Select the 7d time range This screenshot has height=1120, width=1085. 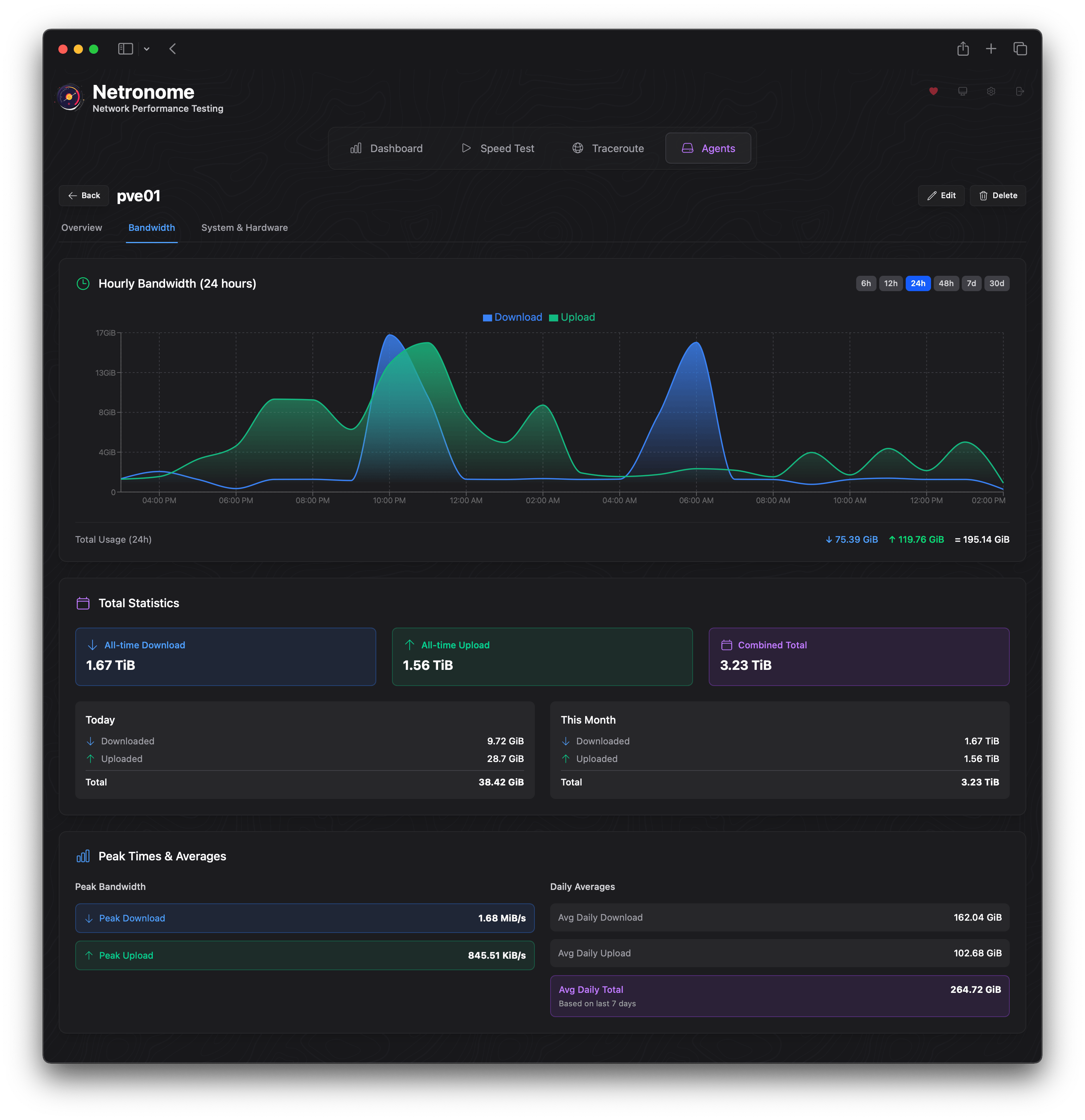click(971, 283)
